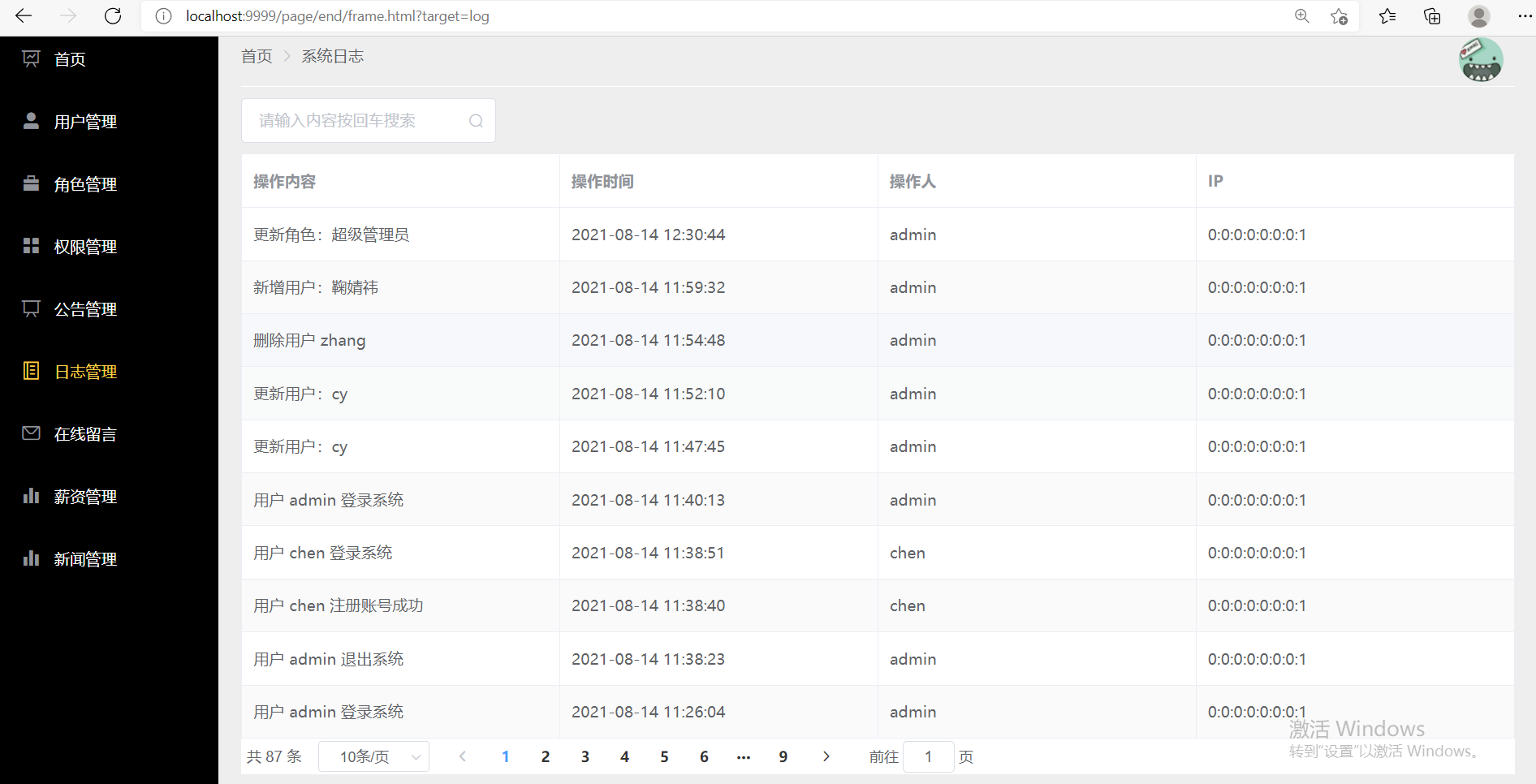The height and width of the screenshot is (784, 1536).
Task: Go to page 2 in pagination
Action: [x=546, y=756]
